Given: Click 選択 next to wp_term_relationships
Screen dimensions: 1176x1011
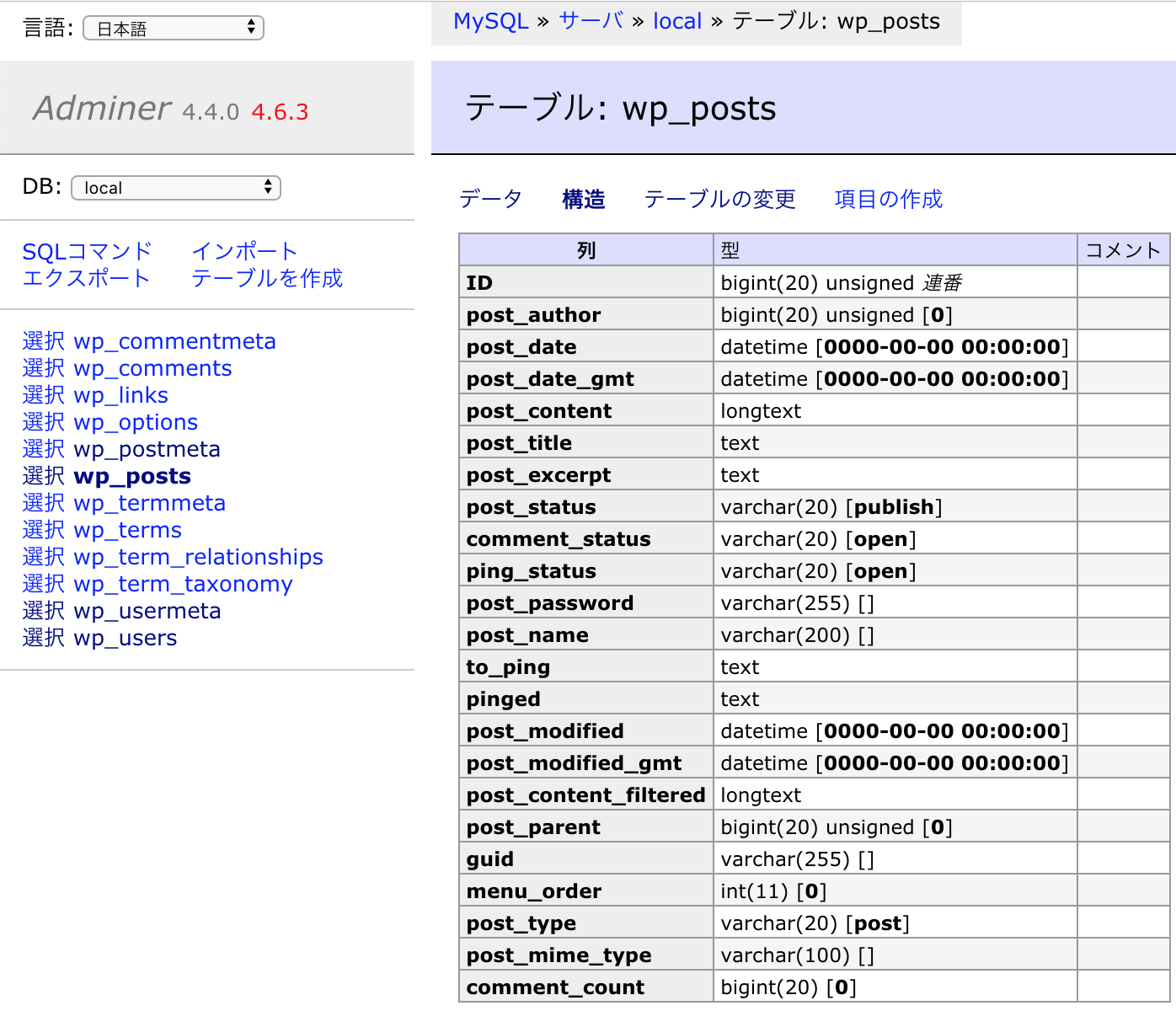Looking at the screenshot, I should point(44,557).
